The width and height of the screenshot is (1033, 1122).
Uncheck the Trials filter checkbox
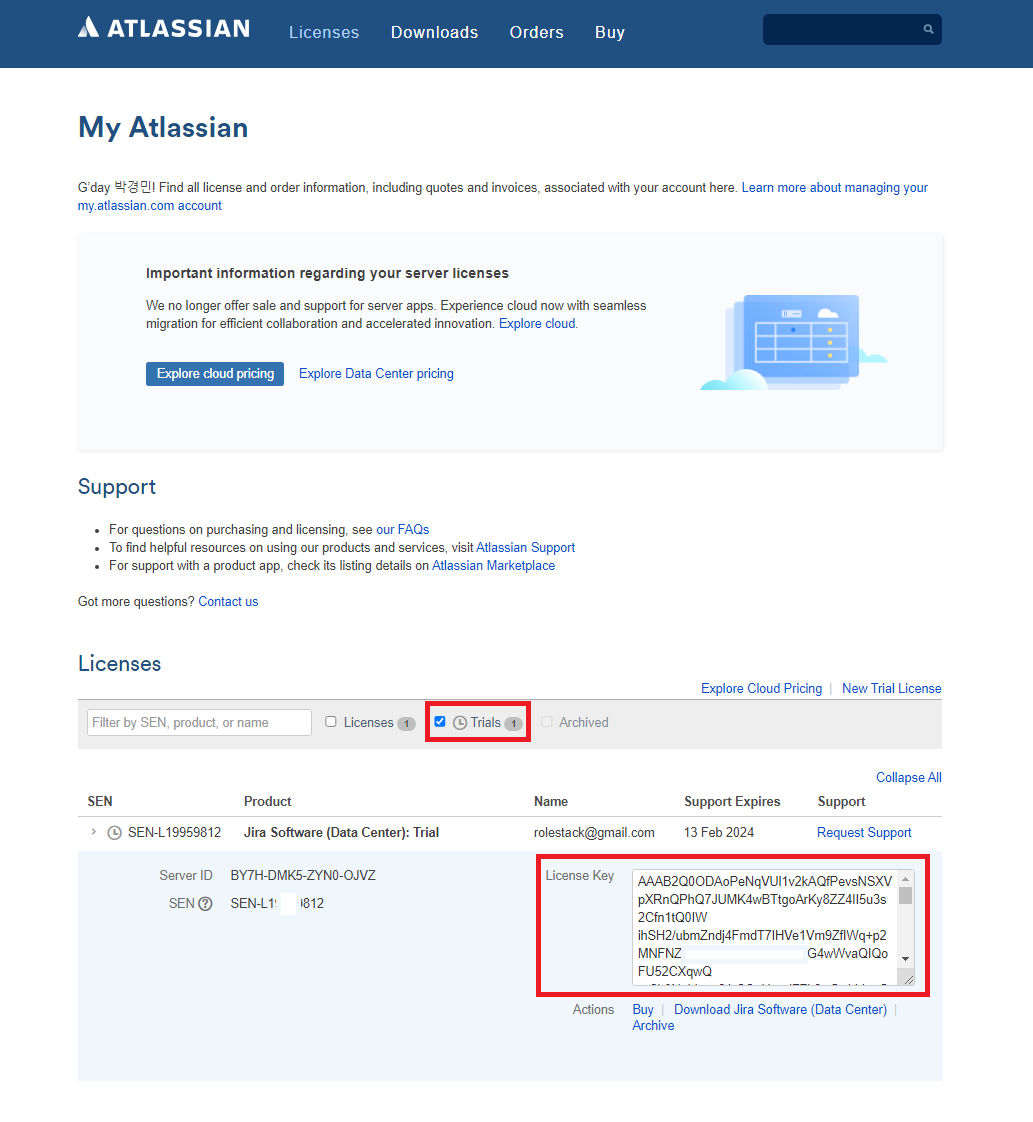click(x=440, y=722)
